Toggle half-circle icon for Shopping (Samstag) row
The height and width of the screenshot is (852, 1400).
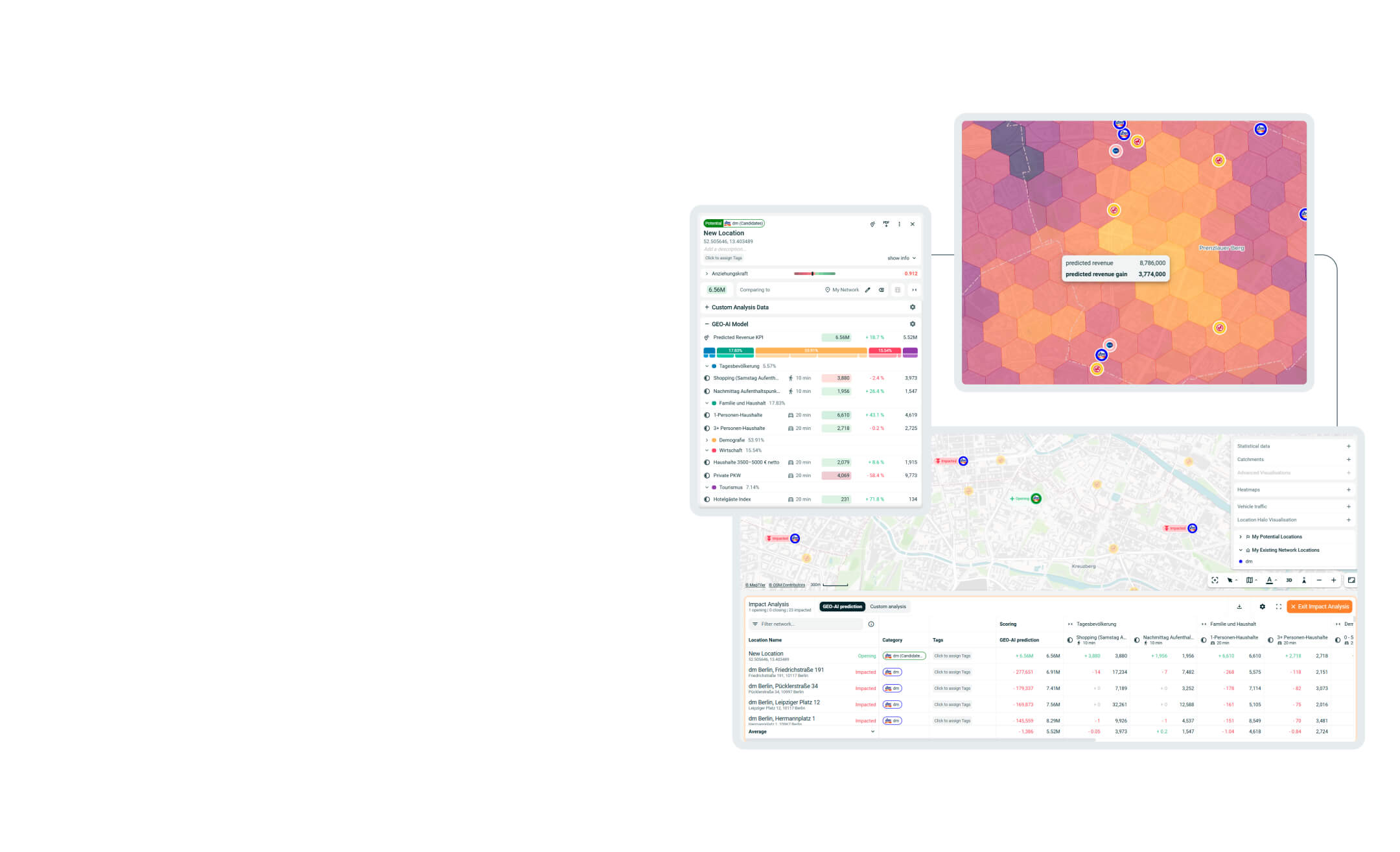coord(707,378)
